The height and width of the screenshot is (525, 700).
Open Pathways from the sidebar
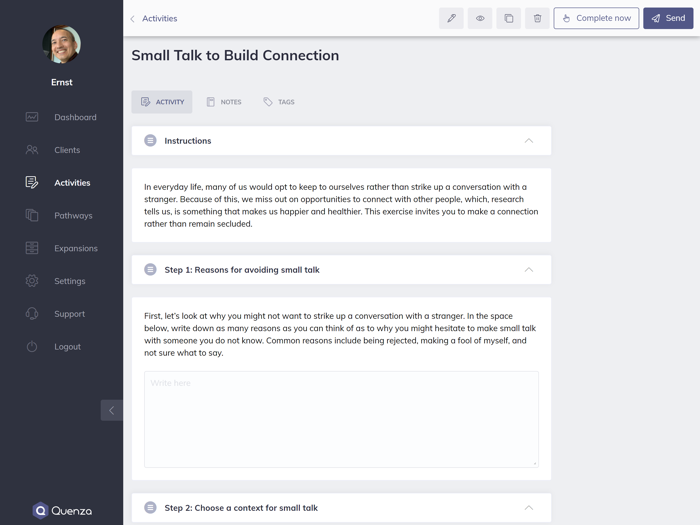pos(73,215)
